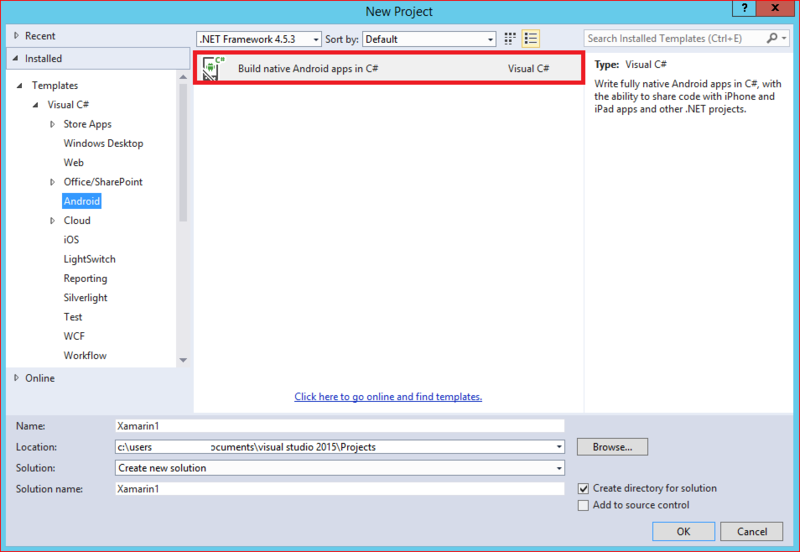The image size is (800, 552).
Task: Select Office/SharePoint category label
Action: click(x=103, y=182)
